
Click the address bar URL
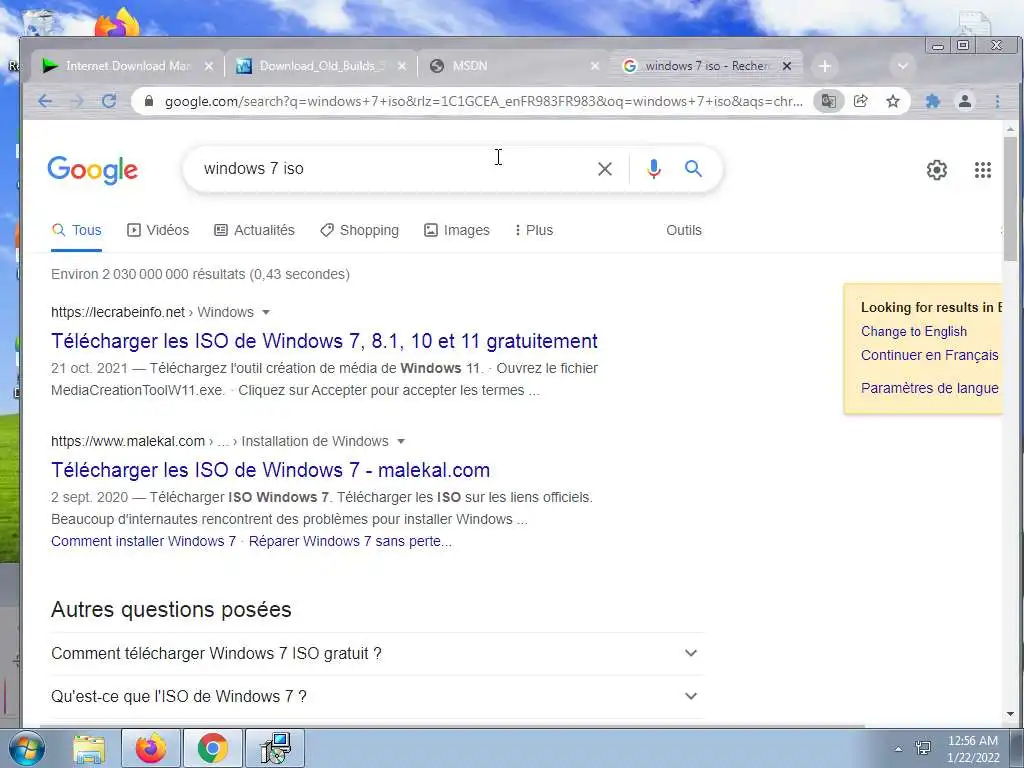pyautogui.click(x=483, y=101)
